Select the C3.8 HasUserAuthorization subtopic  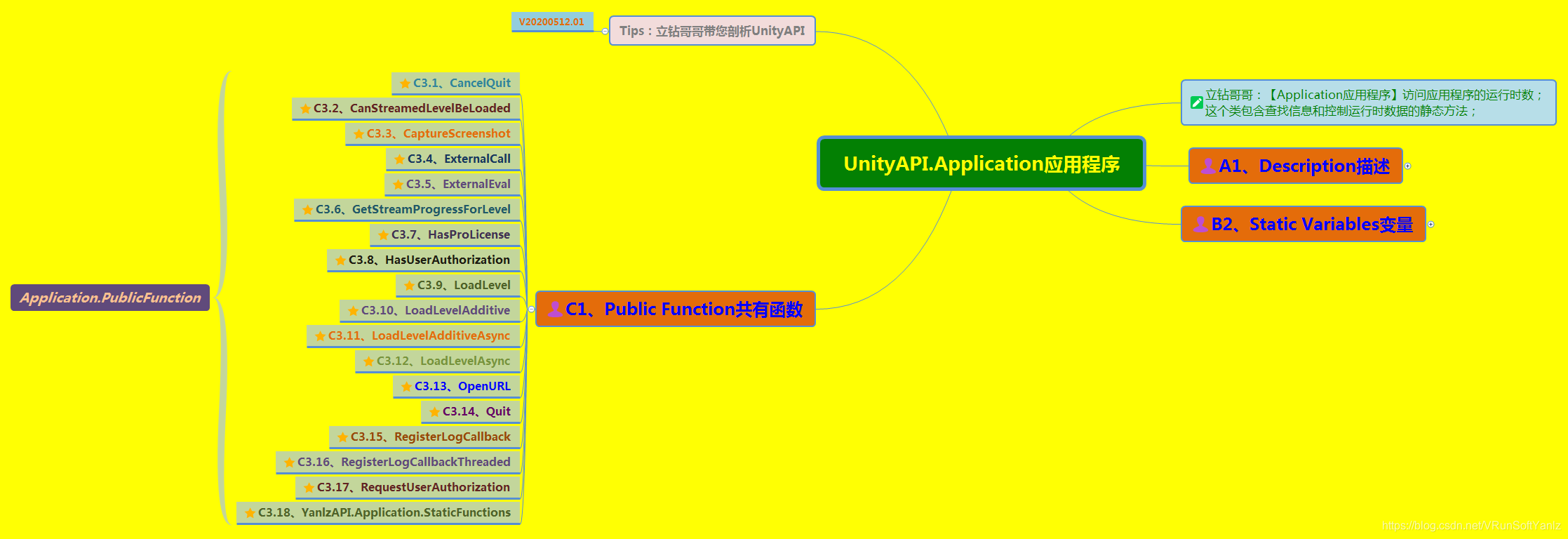coord(424,260)
